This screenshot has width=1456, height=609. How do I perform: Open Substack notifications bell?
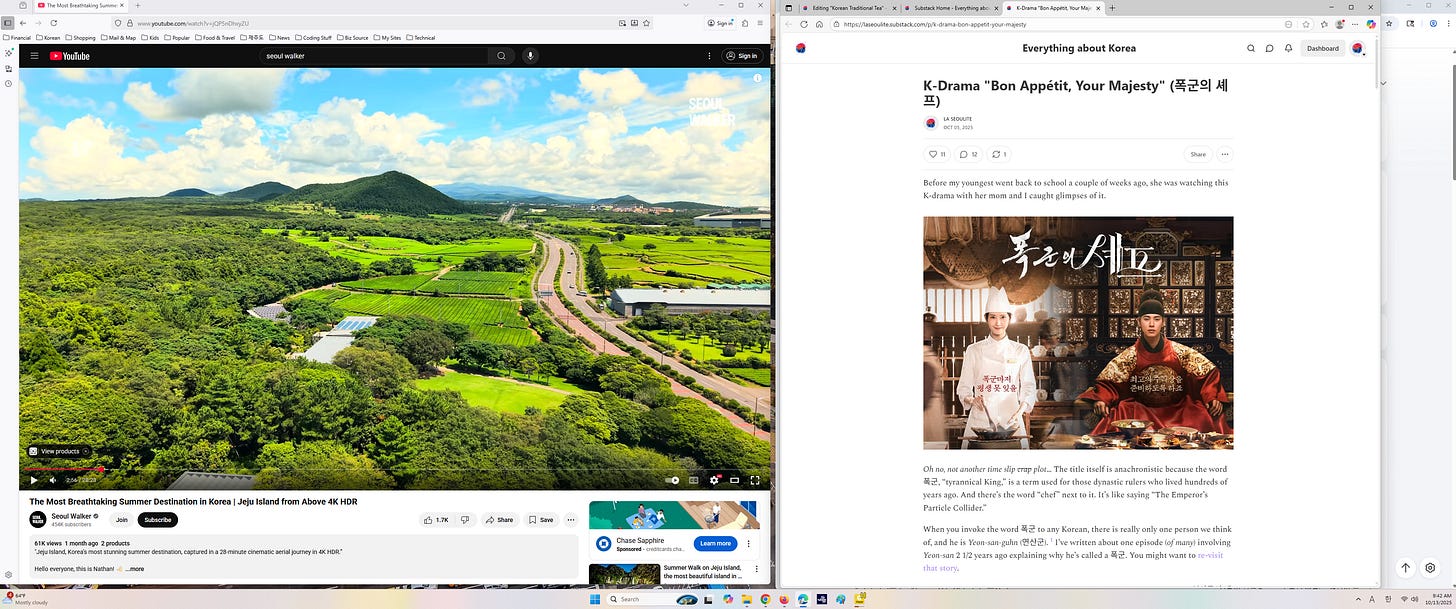tap(1288, 48)
